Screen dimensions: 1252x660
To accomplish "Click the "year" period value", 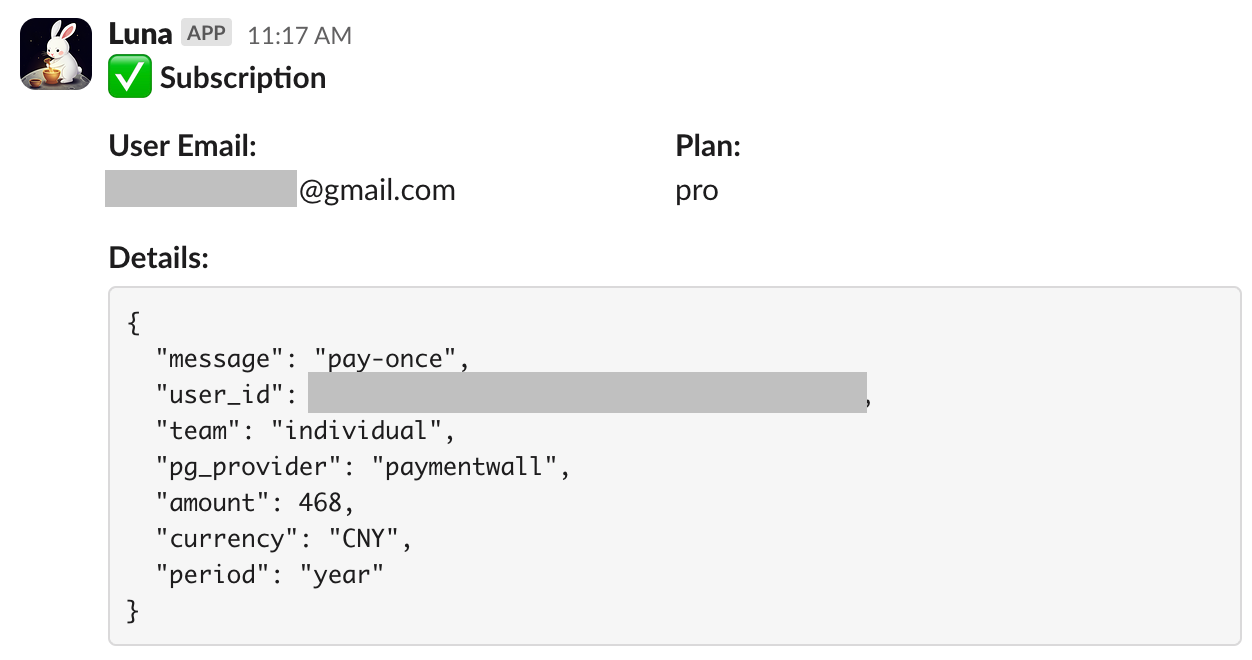I will (342, 575).
